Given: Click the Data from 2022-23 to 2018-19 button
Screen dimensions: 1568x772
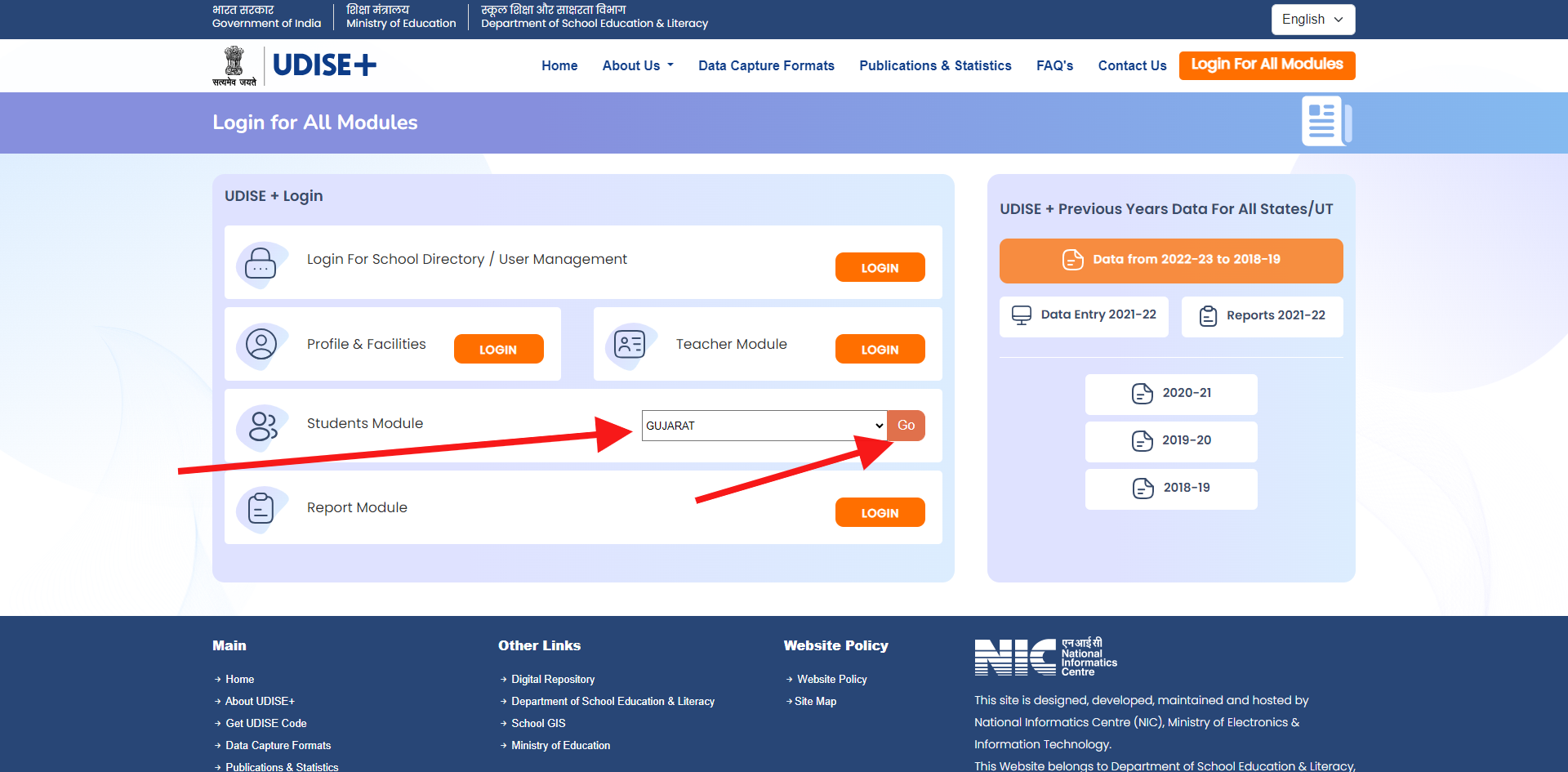Looking at the screenshot, I should (1170, 260).
